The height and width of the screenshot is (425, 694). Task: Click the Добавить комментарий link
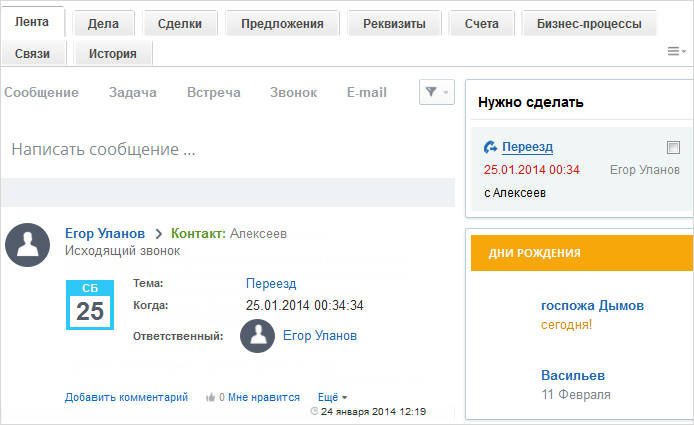[x=126, y=397]
